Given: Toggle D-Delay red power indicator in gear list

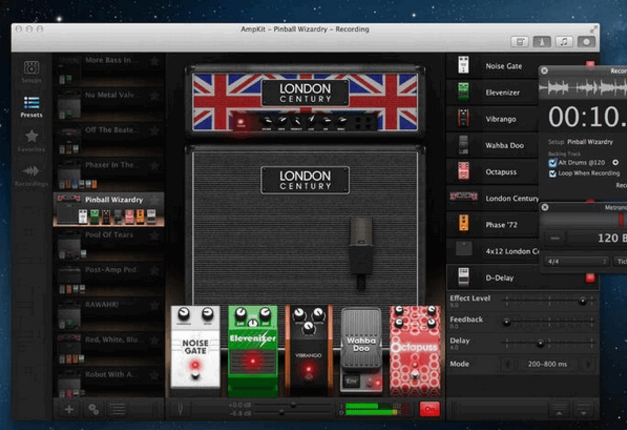Looking at the screenshot, I should click(x=590, y=277).
